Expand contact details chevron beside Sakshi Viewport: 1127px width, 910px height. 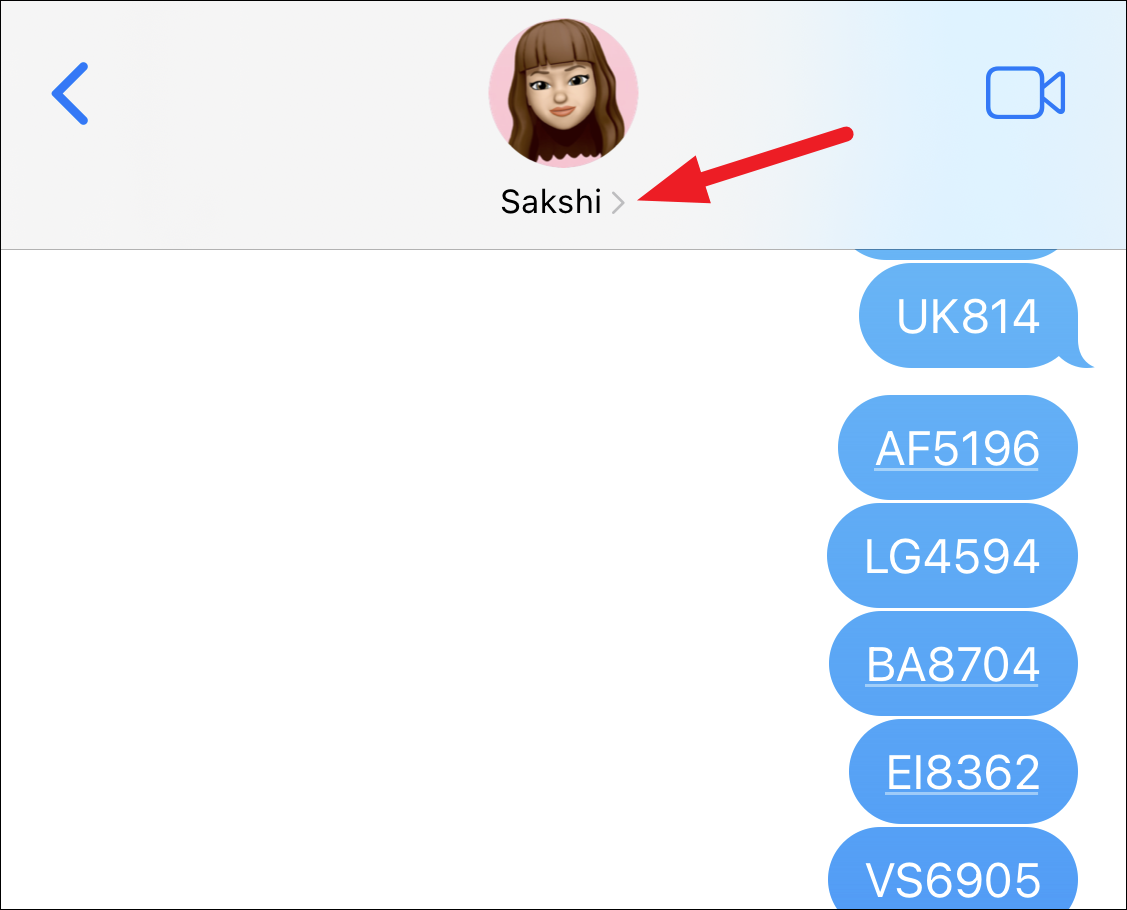[618, 203]
